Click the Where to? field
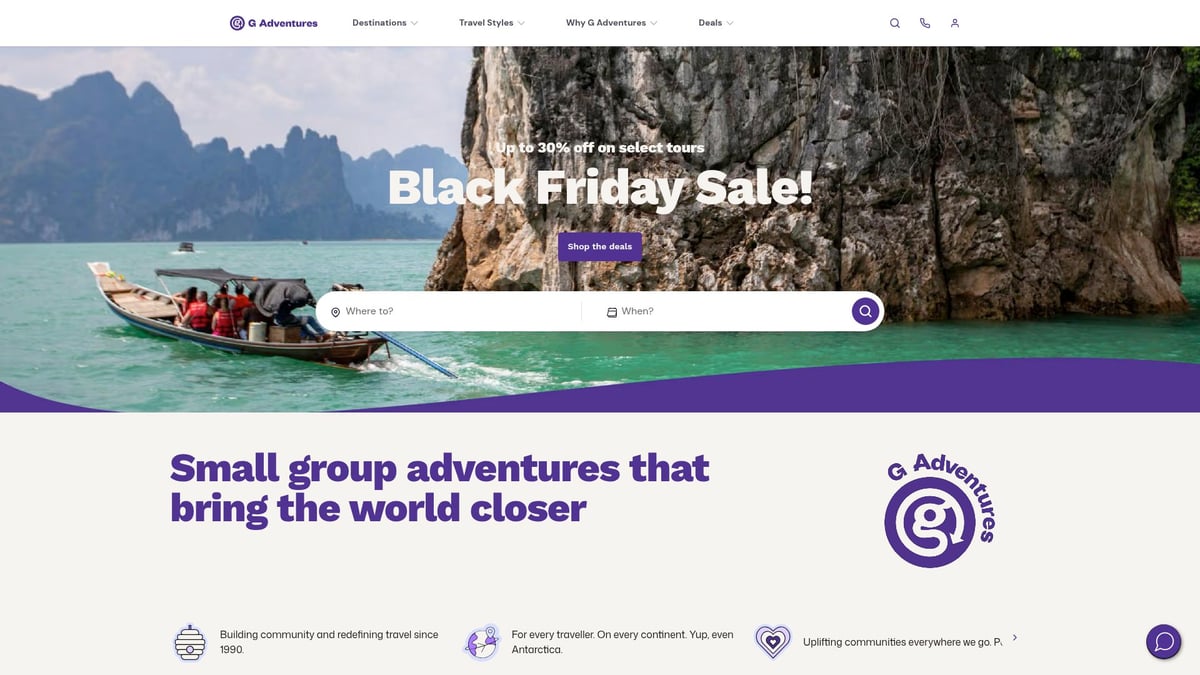1200x675 pixels. point(450,311)
